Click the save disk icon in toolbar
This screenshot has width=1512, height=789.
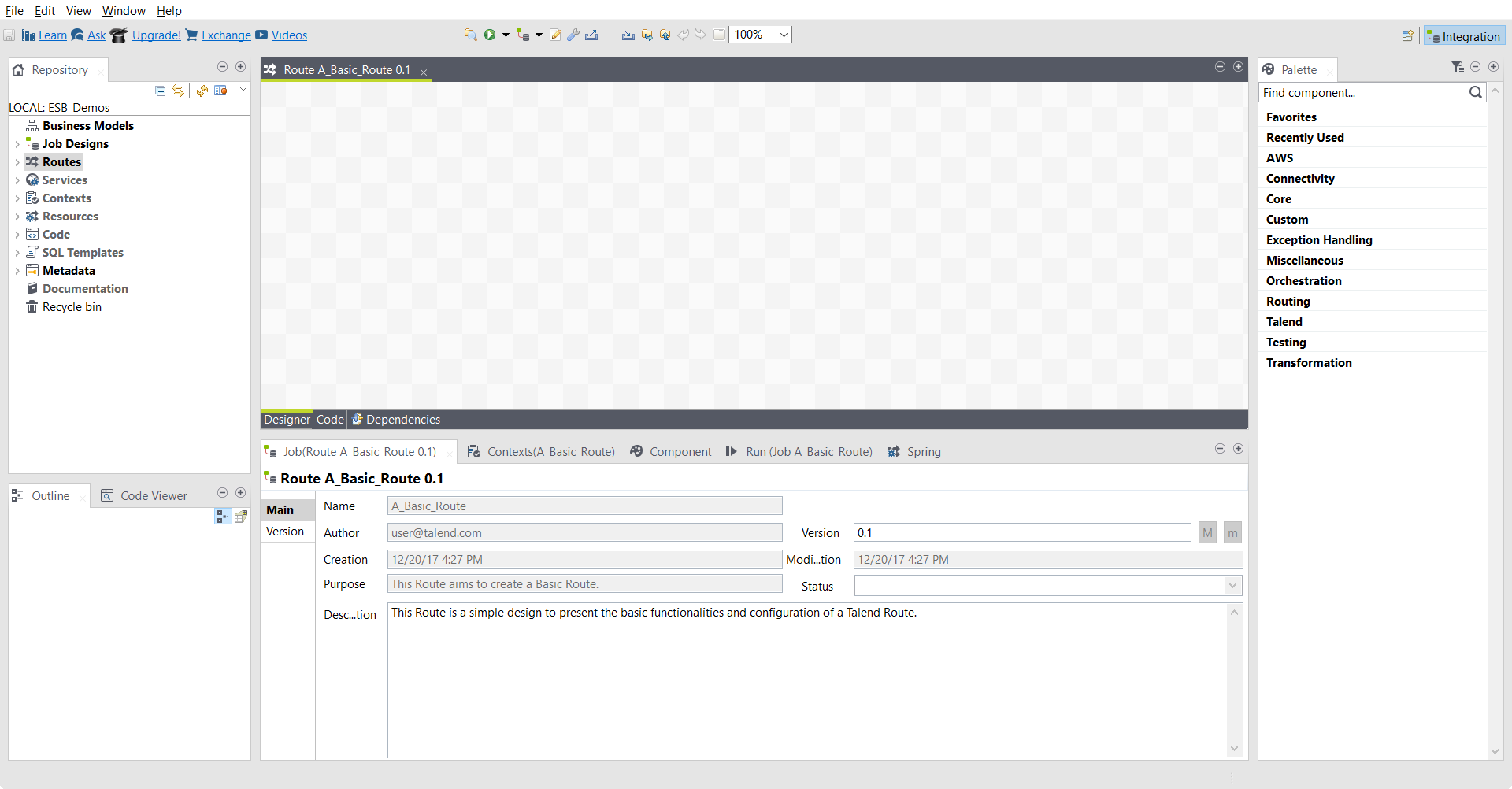click(x=9, y=35)
